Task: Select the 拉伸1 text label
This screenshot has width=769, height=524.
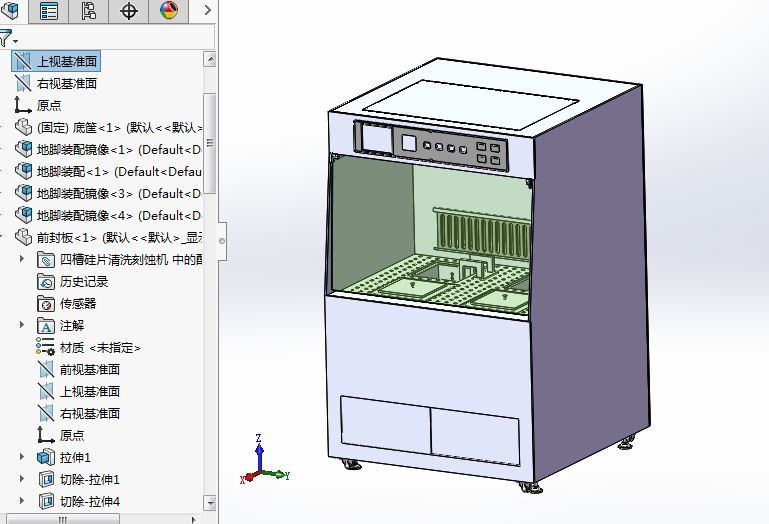Action: [x=75, y=458]
